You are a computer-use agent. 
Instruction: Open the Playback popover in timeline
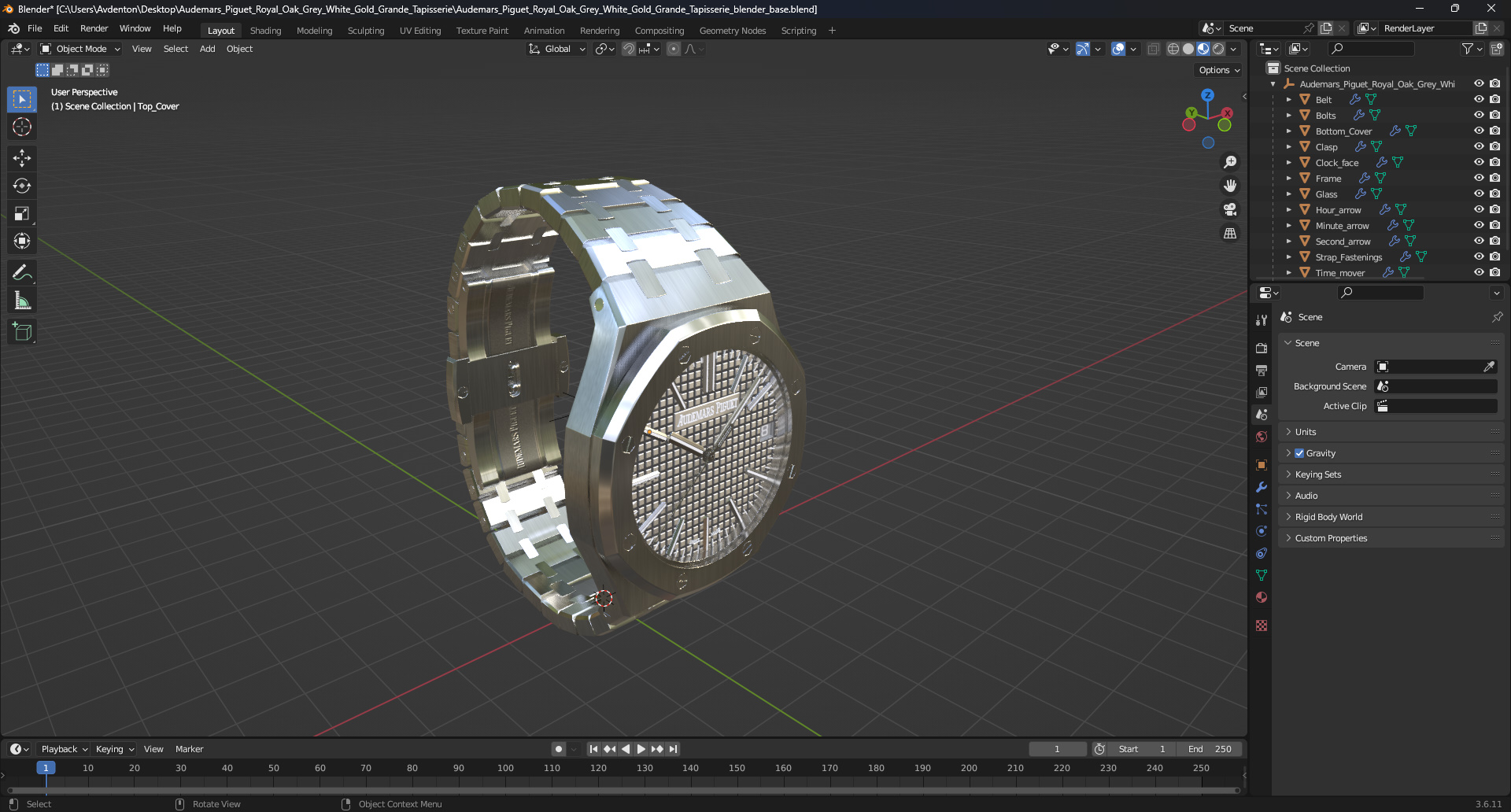coord(63,749)
